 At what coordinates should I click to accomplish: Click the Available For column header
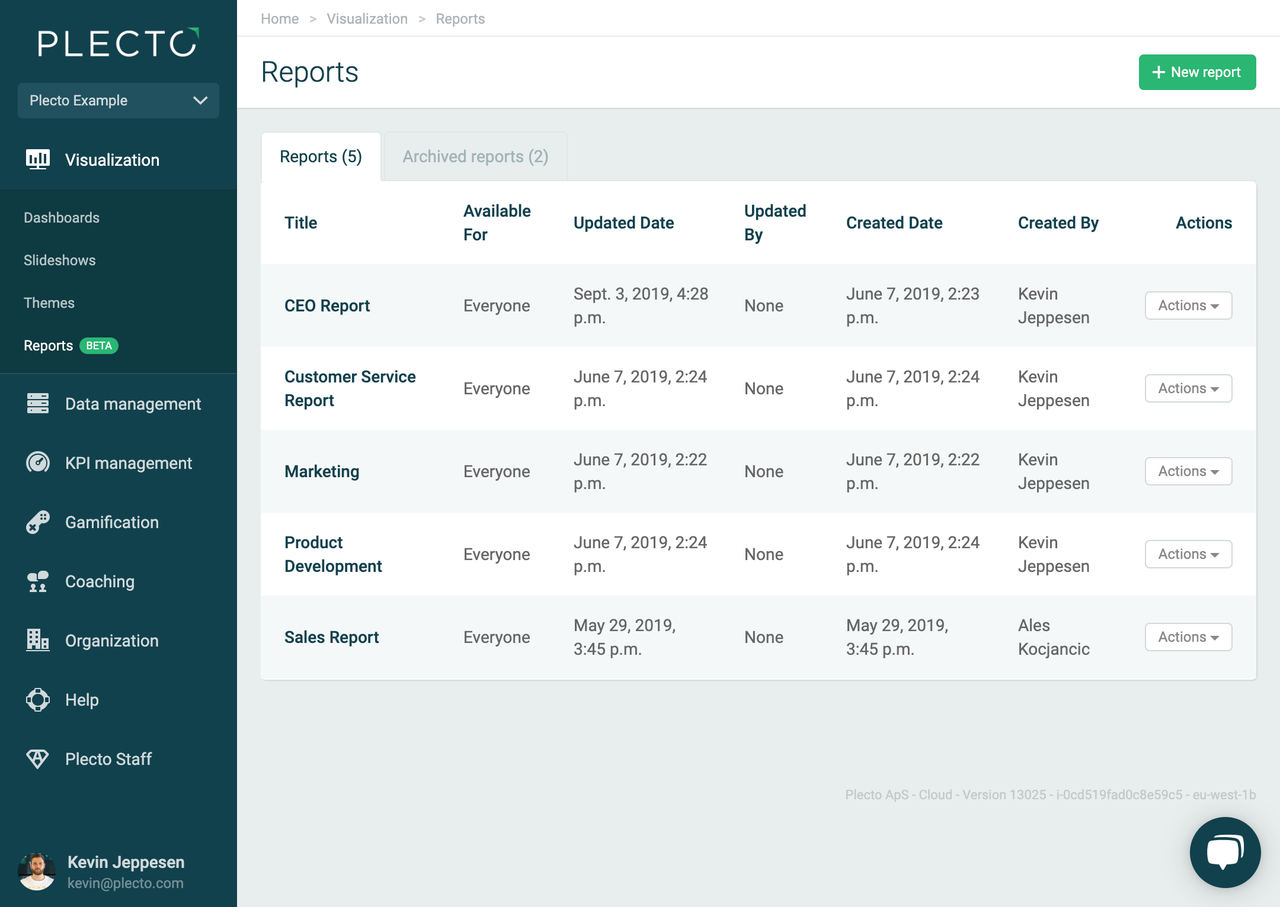point(497,223)
